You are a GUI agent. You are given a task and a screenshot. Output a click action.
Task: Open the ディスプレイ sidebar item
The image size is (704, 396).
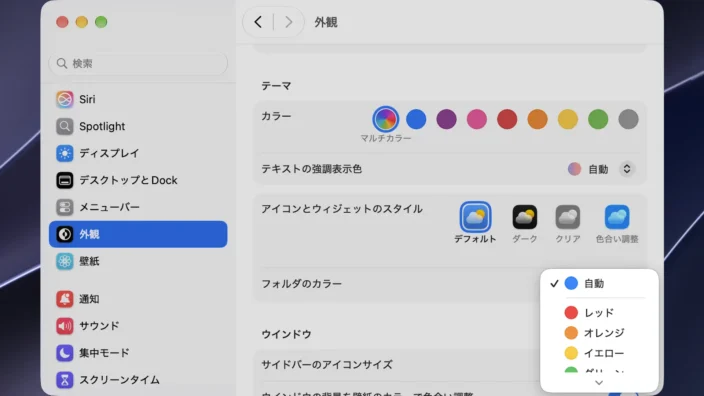pos(138,153)
